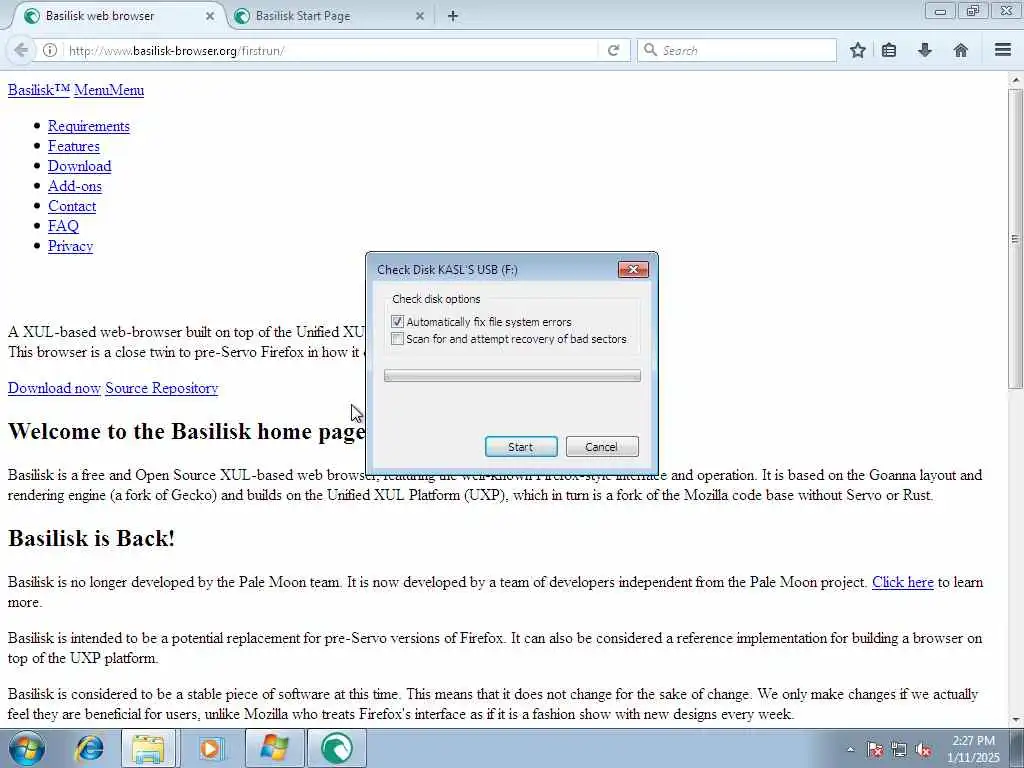Follow the Contact link
The image size is (1024, 768).
[72, 206]
